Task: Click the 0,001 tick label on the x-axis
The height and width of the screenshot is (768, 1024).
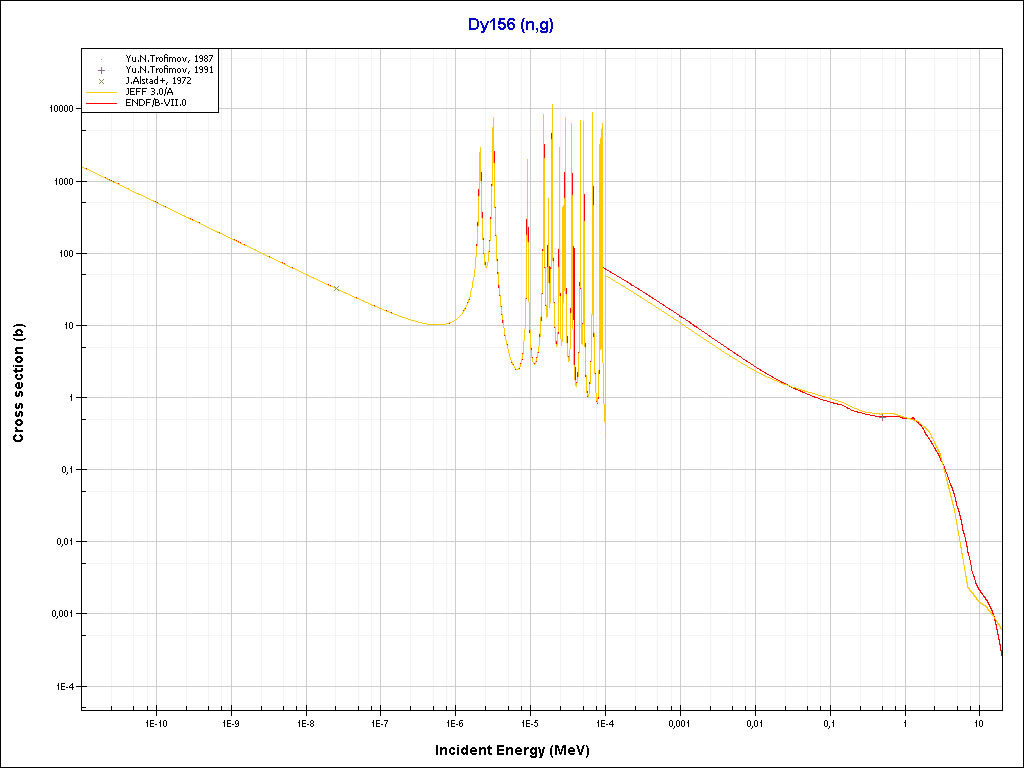Action: [679, 722]
